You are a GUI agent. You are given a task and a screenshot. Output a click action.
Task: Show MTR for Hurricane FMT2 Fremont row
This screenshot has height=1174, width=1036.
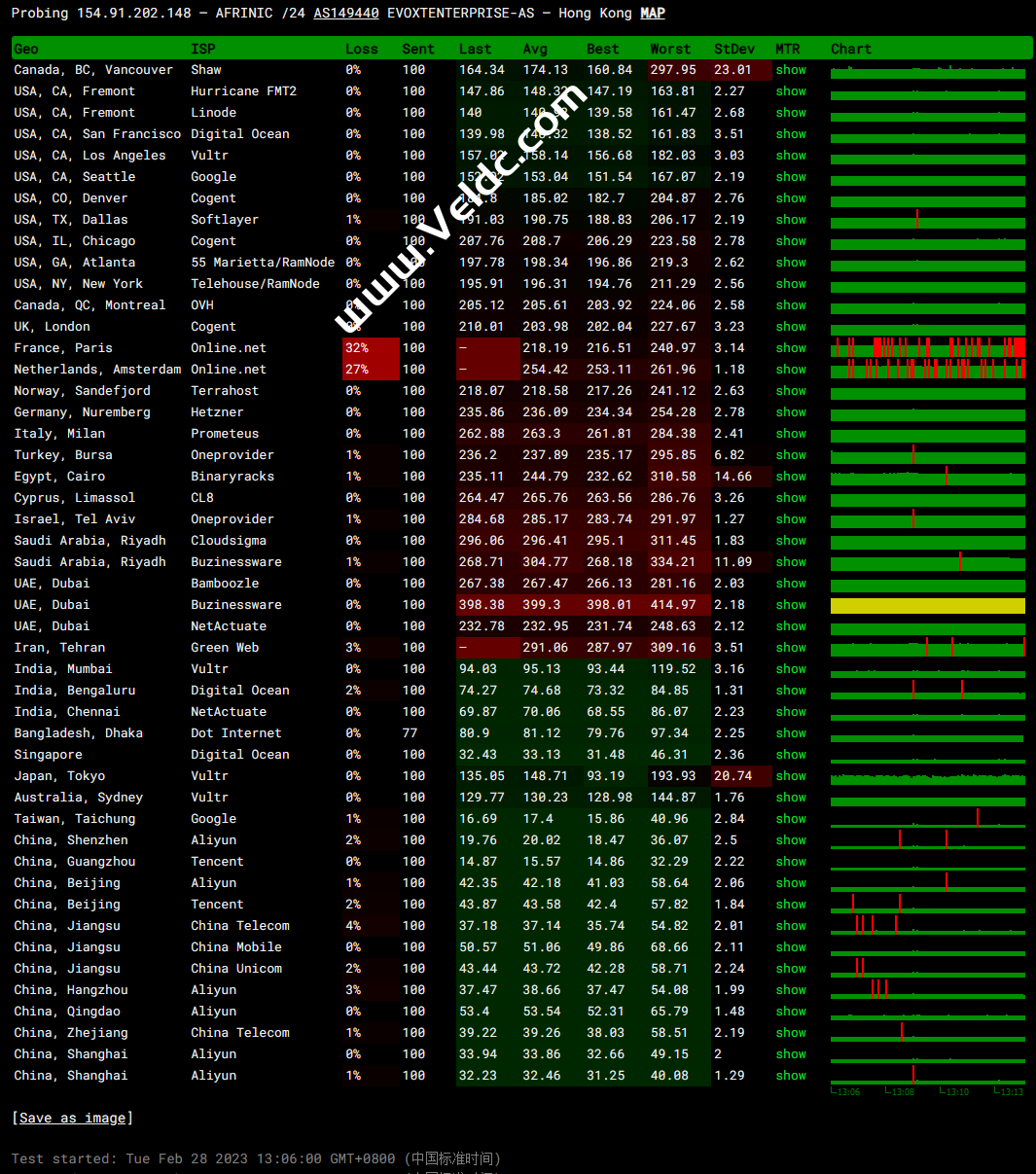pos(791,91)
